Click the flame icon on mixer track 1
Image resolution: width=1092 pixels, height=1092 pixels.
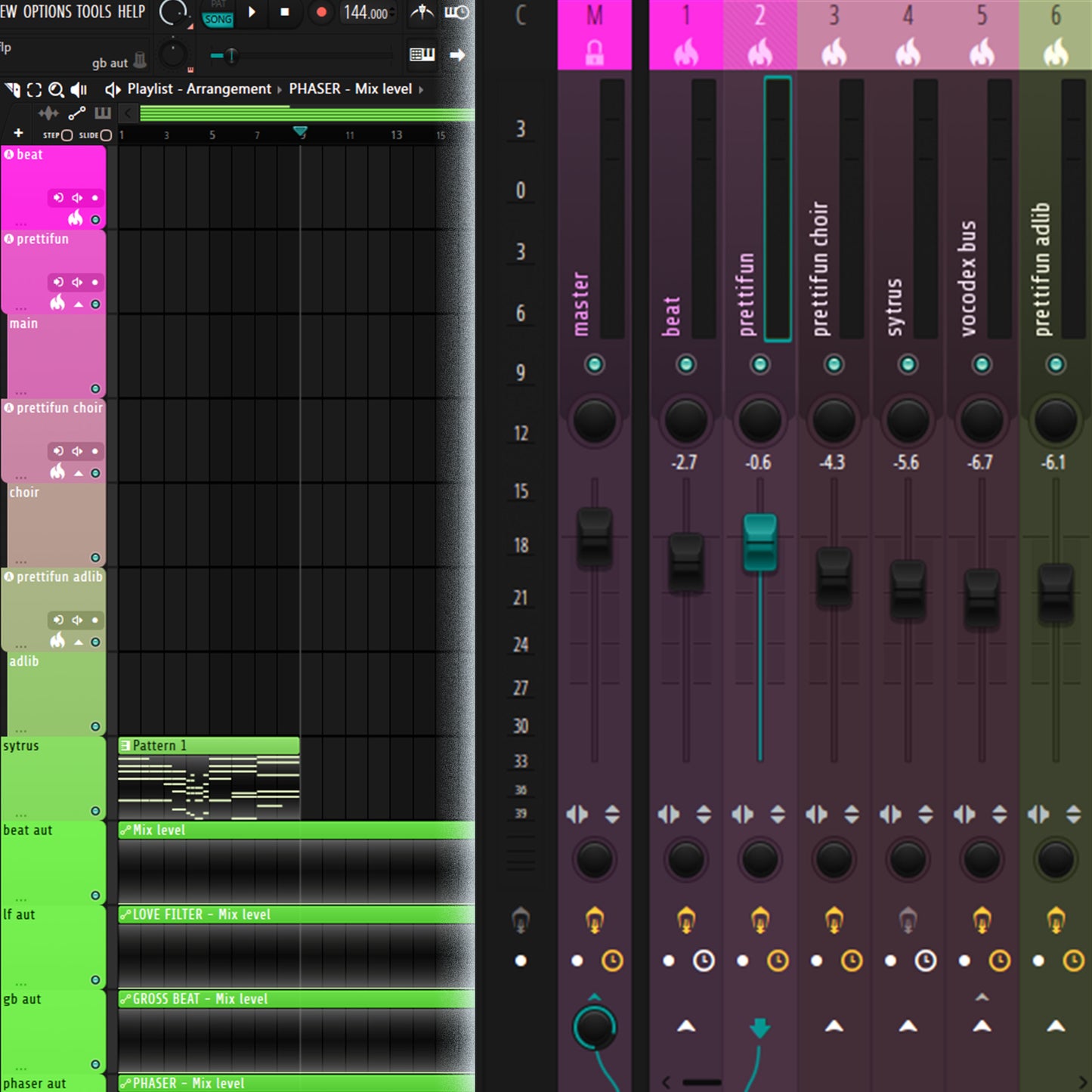[686, 53]
